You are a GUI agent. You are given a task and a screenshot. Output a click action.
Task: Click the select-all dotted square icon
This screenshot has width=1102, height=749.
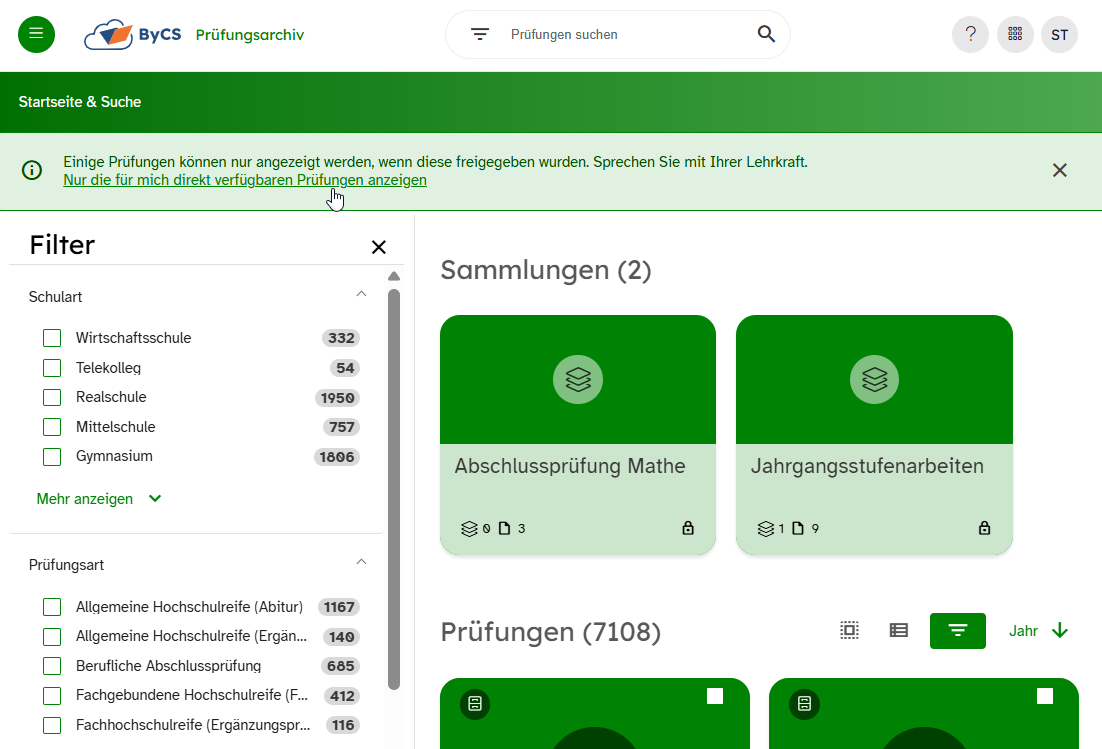pyautogui.click(x=849, y=630)
